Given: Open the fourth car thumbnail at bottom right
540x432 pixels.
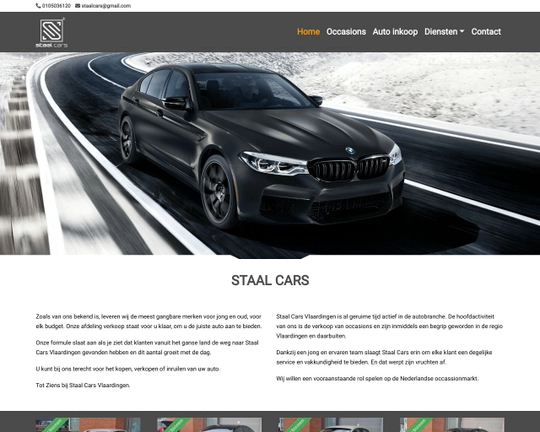Looking at the screenshot, I should pyautogui.click(x=452, y=425).
